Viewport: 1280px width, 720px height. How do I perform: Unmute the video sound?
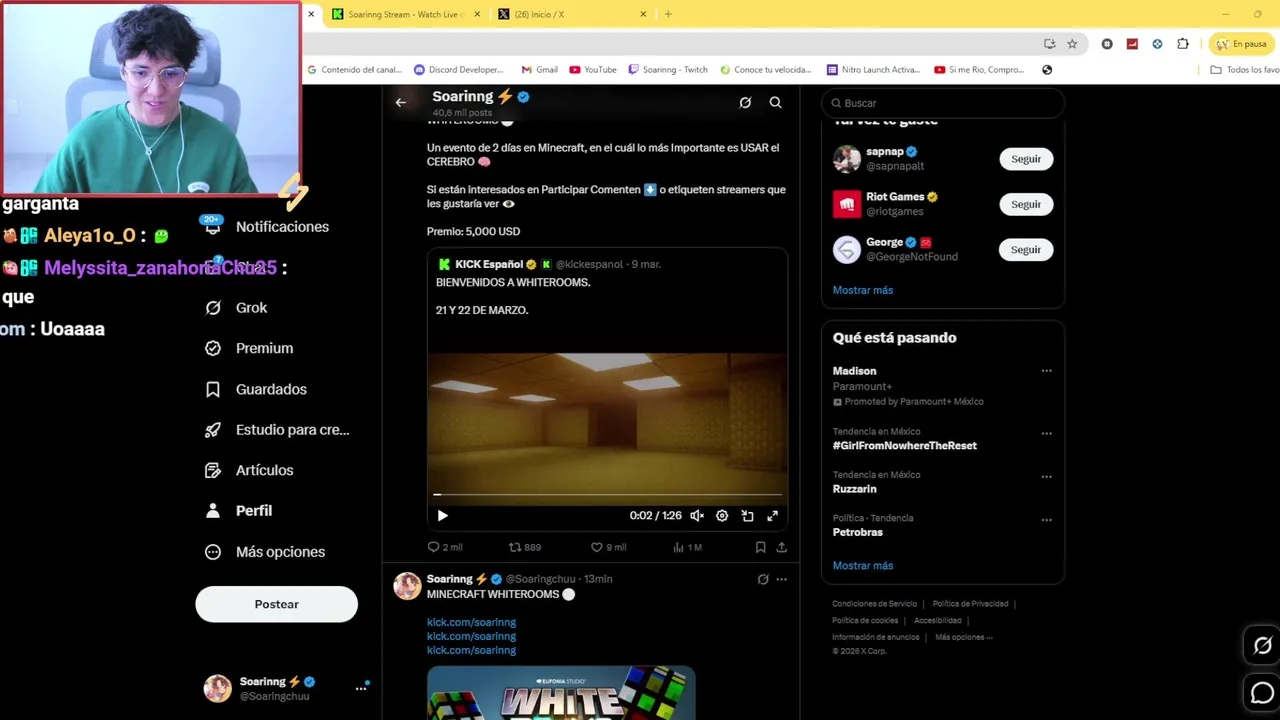pyautogui.click(x=697, y=516)
